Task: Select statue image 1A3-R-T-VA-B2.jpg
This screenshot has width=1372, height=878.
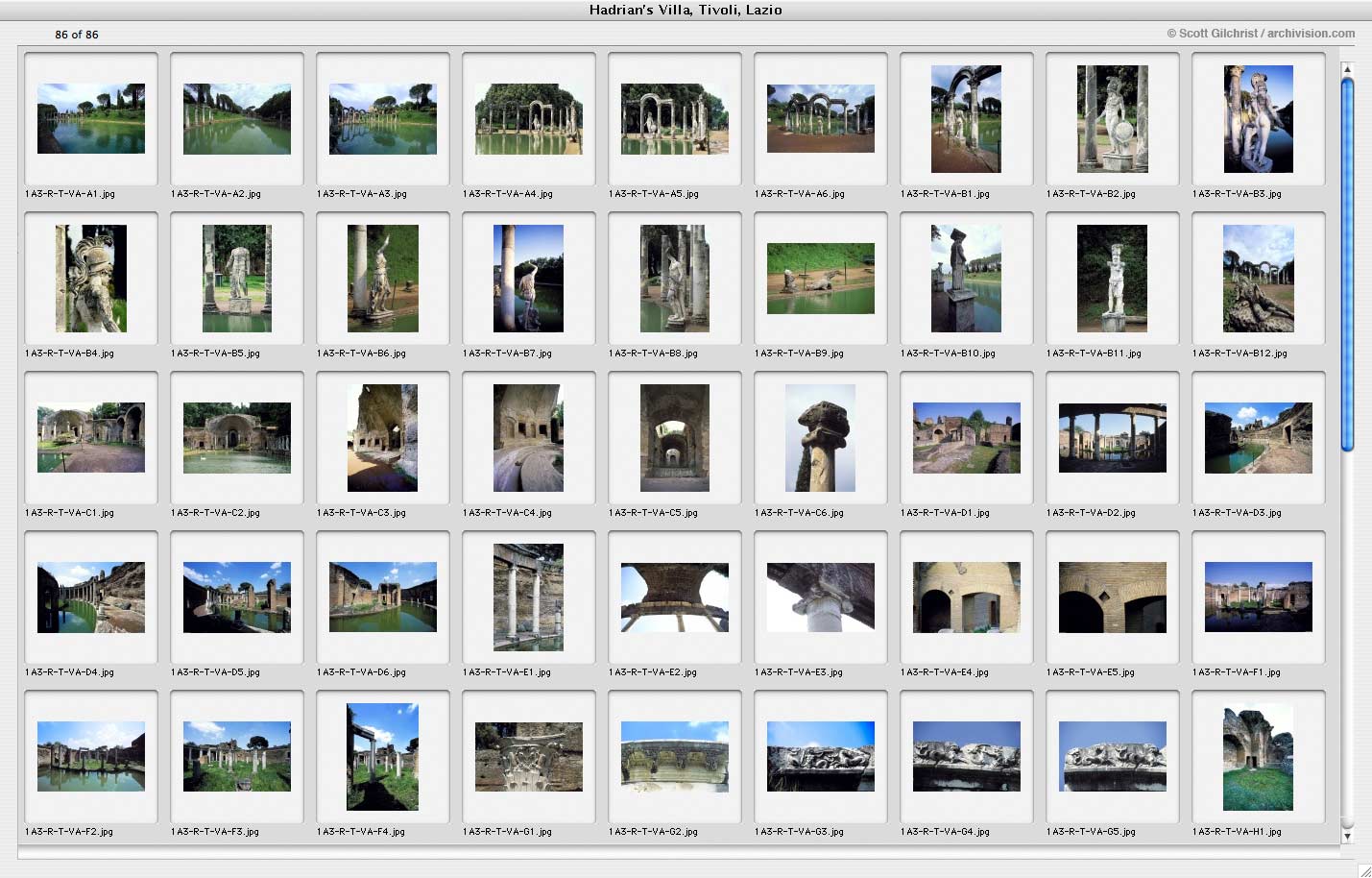Action: coord(1113,119)
